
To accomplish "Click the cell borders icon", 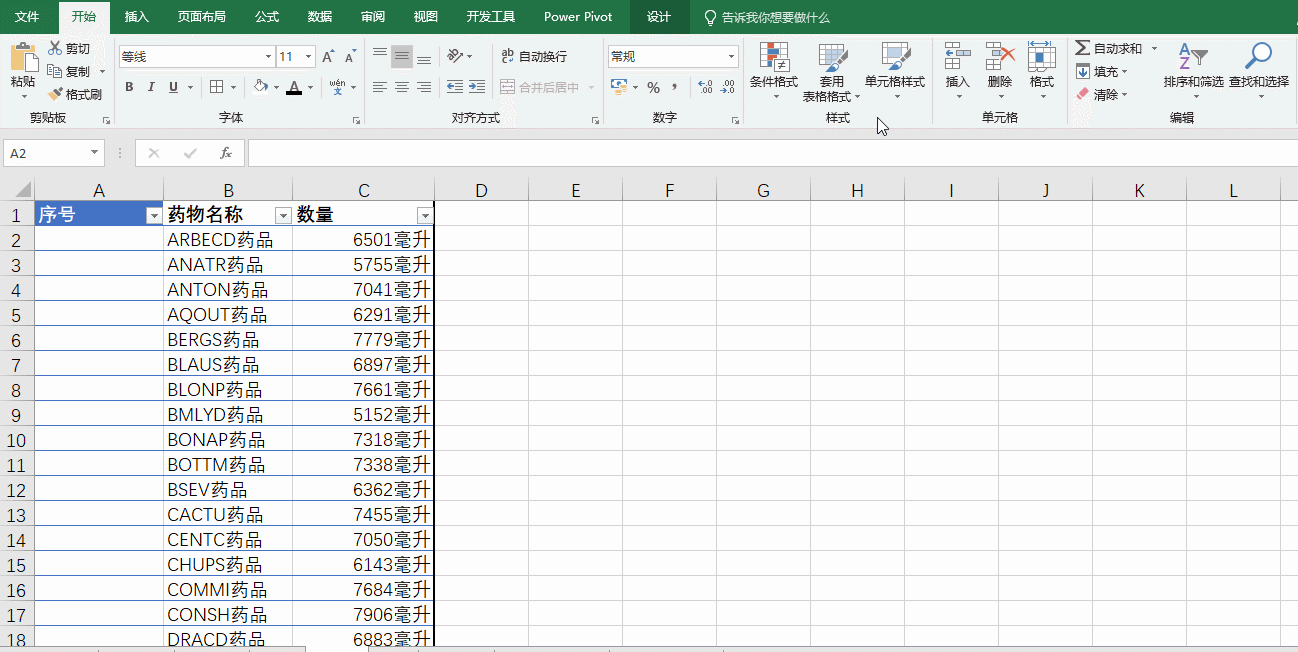I will 217,87.
